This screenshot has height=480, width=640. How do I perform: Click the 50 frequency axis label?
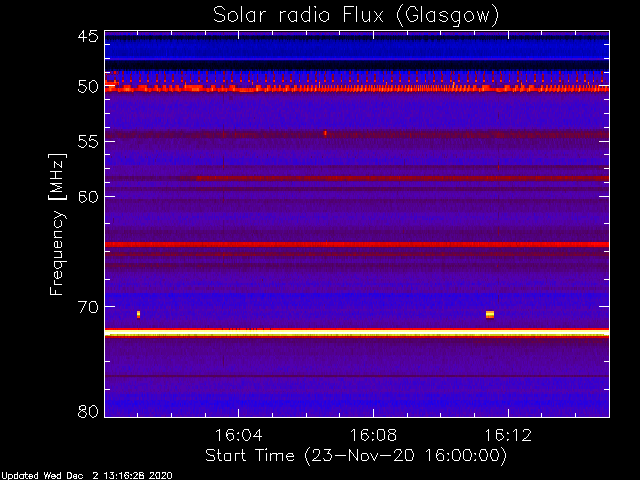point(88,87)
